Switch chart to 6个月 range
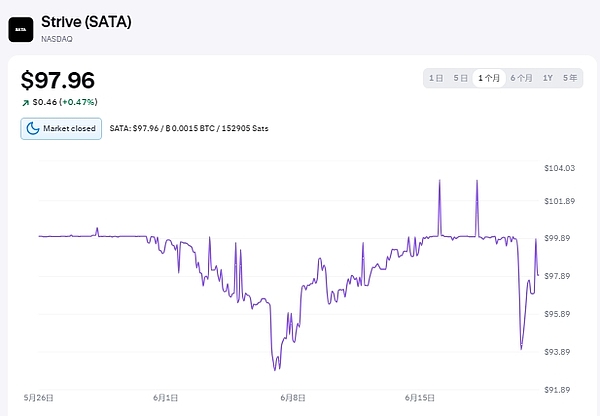600x416 pixels. (521, 78)
